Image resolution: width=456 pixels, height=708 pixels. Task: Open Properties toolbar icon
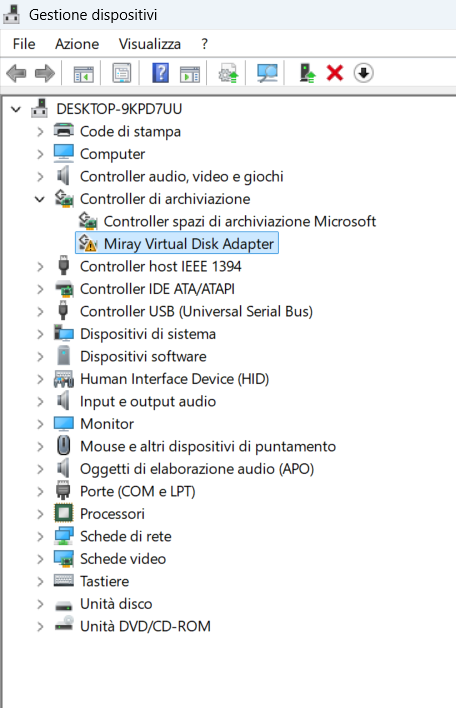pos(122,73)
